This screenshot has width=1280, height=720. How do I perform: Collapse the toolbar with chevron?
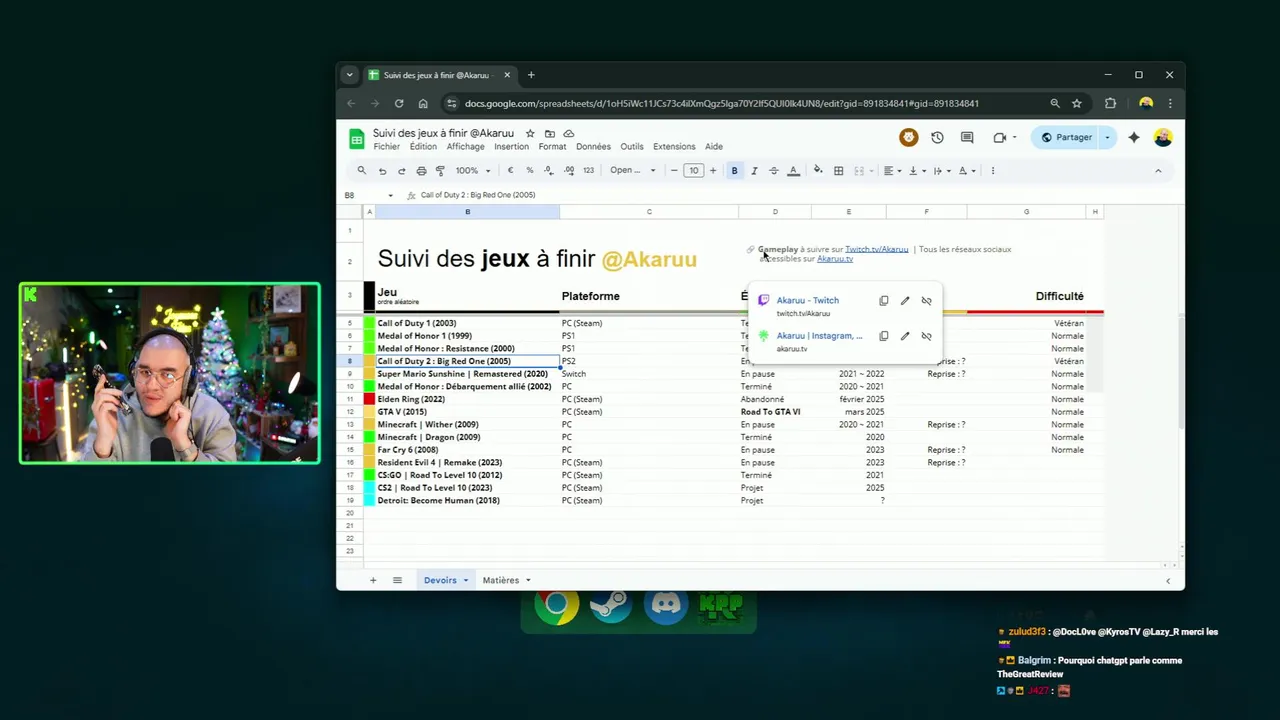click(x=1158, y=171)
